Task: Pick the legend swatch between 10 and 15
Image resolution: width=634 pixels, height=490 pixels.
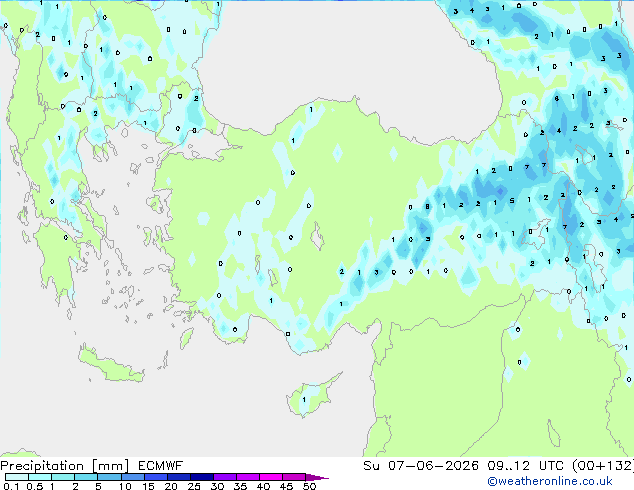Action: coord(132,477)
